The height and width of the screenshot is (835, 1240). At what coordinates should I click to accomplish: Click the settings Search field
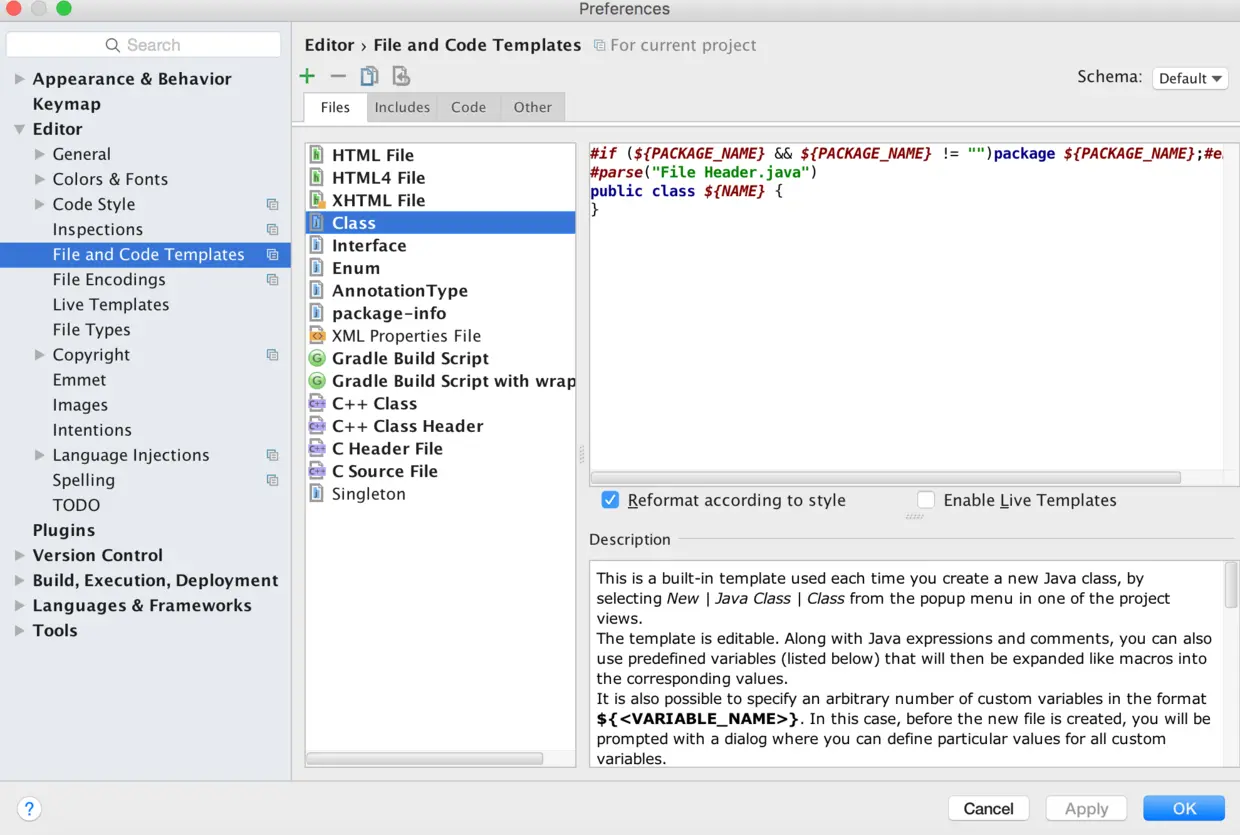click(x=144, y=45)
